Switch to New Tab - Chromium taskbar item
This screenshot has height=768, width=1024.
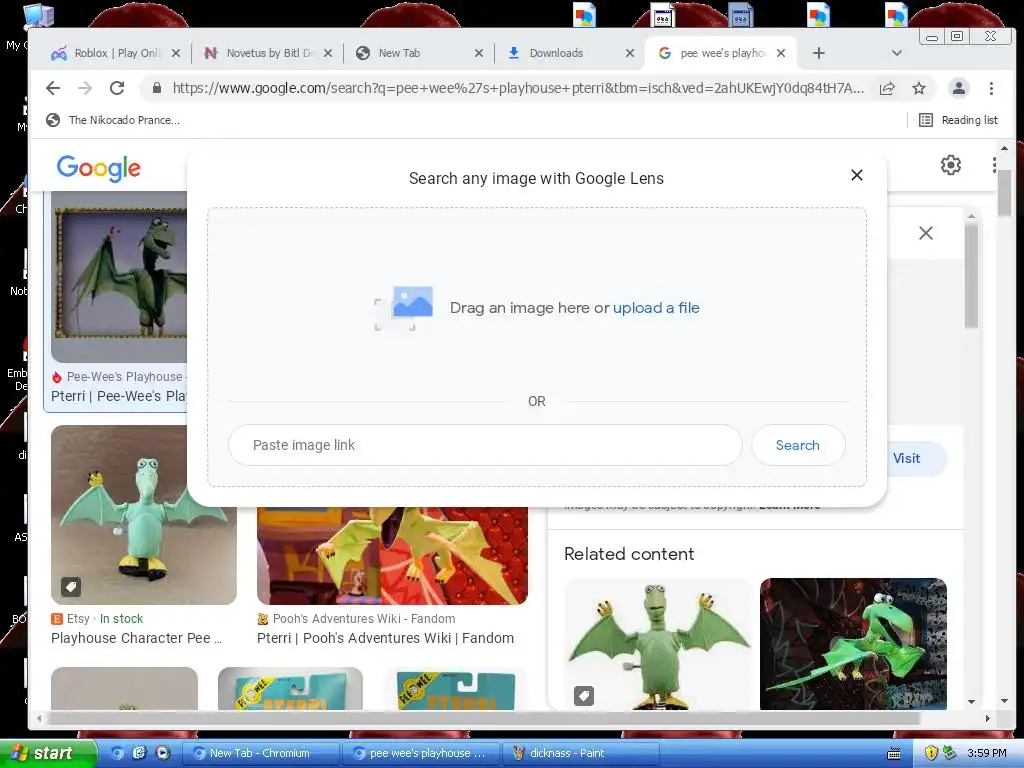tap(259, 753)
